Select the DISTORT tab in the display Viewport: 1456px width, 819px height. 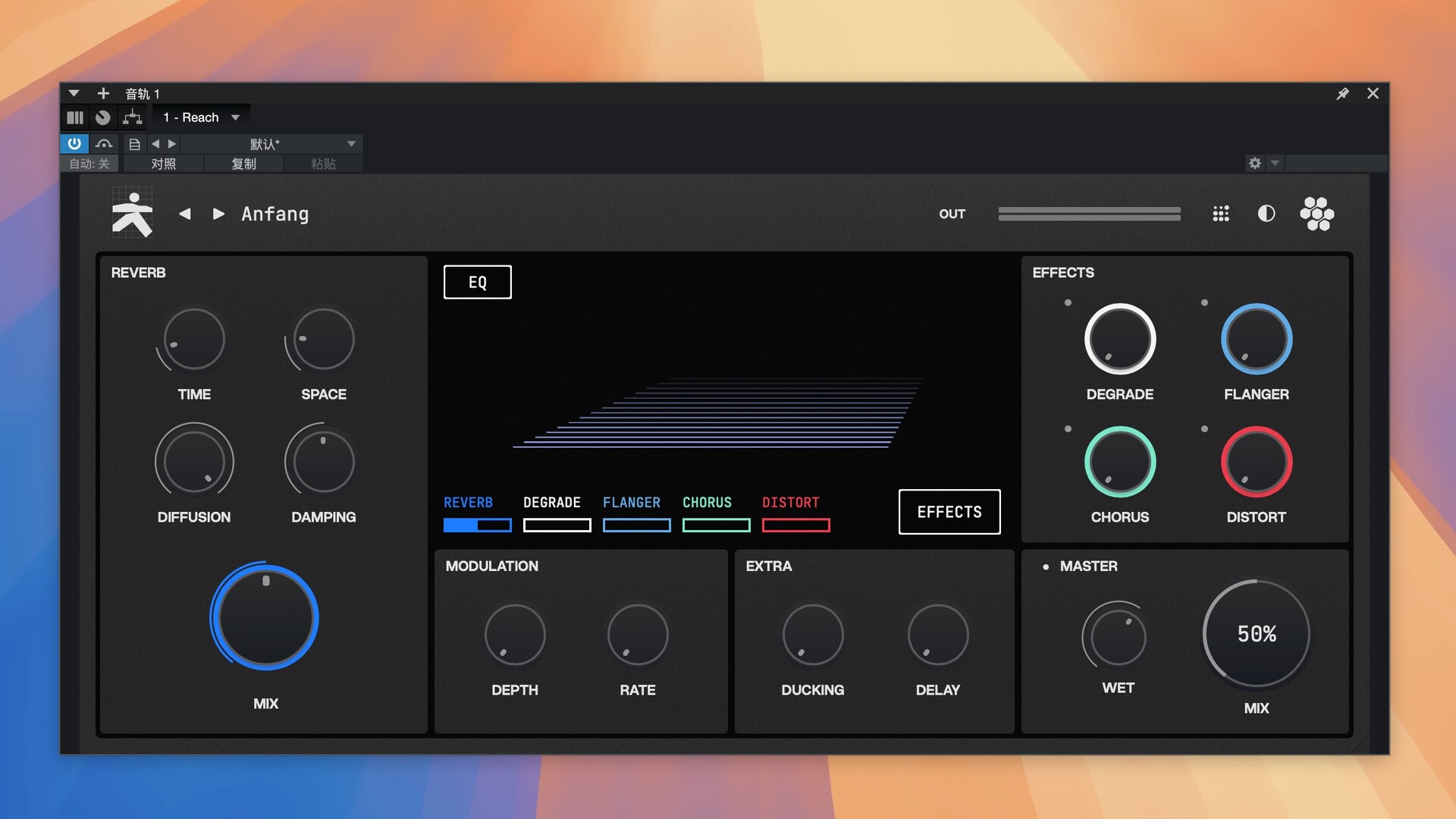coord(795,513)
